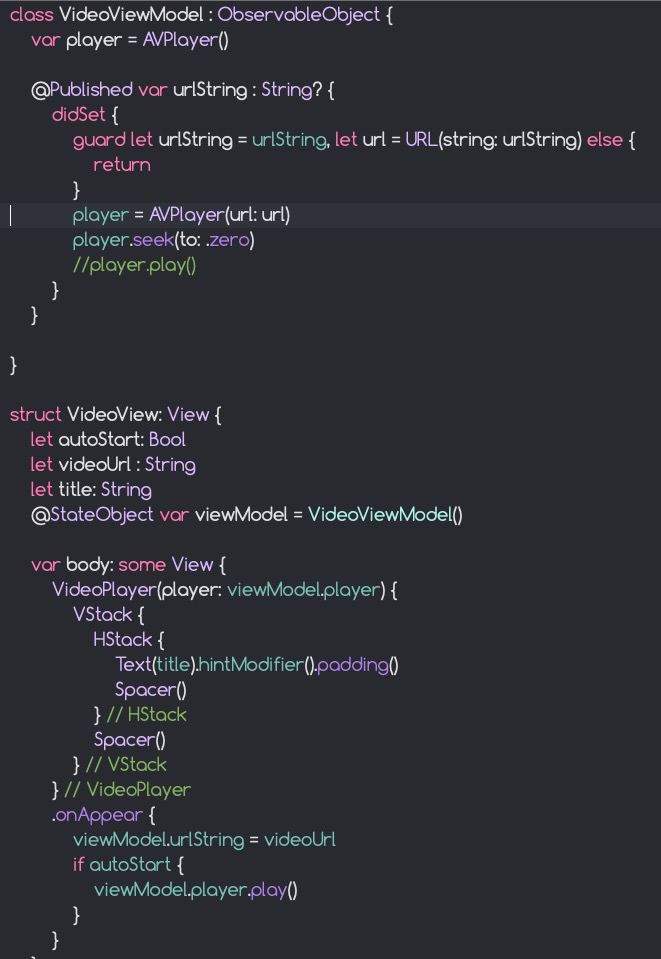Click the 'class' keyword on first line
The image size is (661, 959).
point(31,15)
